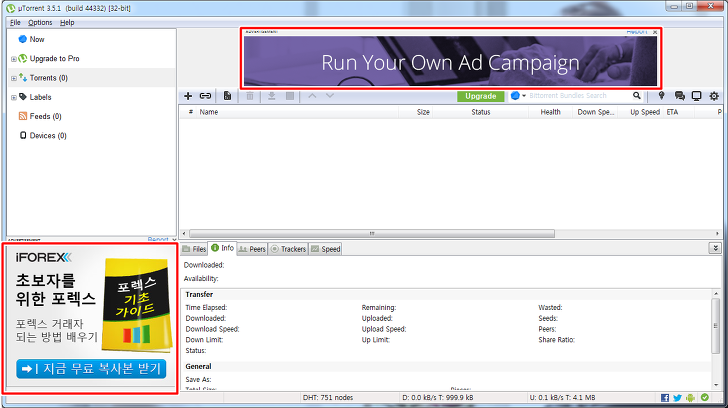Image resolution: width=728 pixels, height=408 pixels.
Task: Expand the Torrents tree node
Action: click(x=14, y=78)
